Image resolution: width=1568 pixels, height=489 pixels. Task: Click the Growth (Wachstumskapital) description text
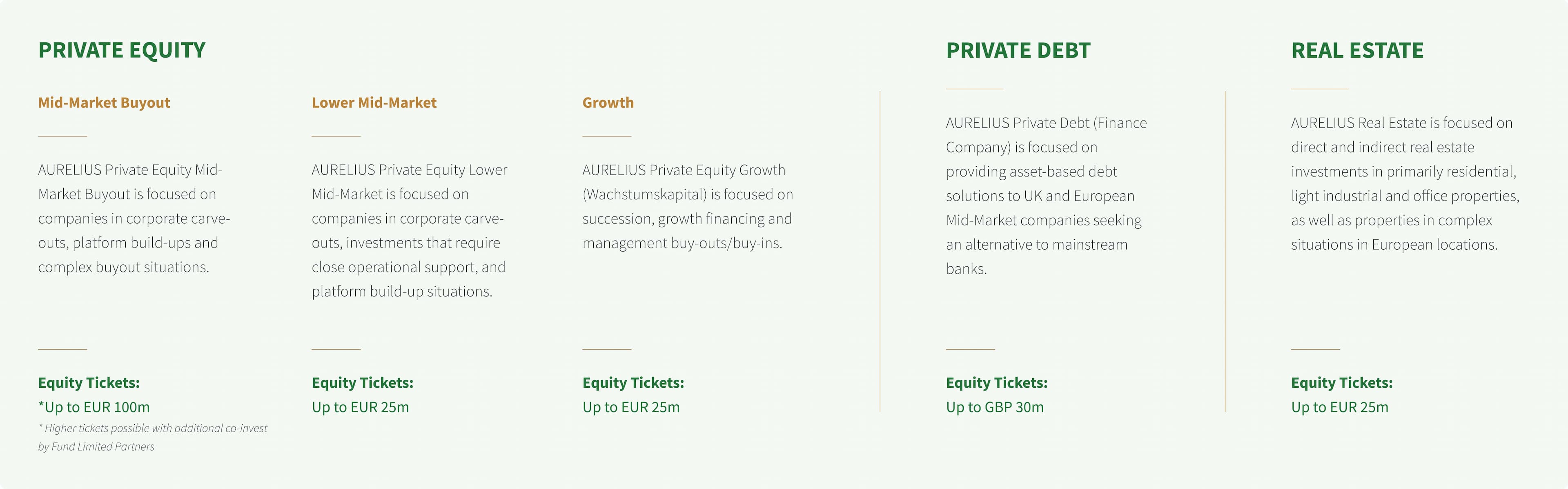pos(687,206)
